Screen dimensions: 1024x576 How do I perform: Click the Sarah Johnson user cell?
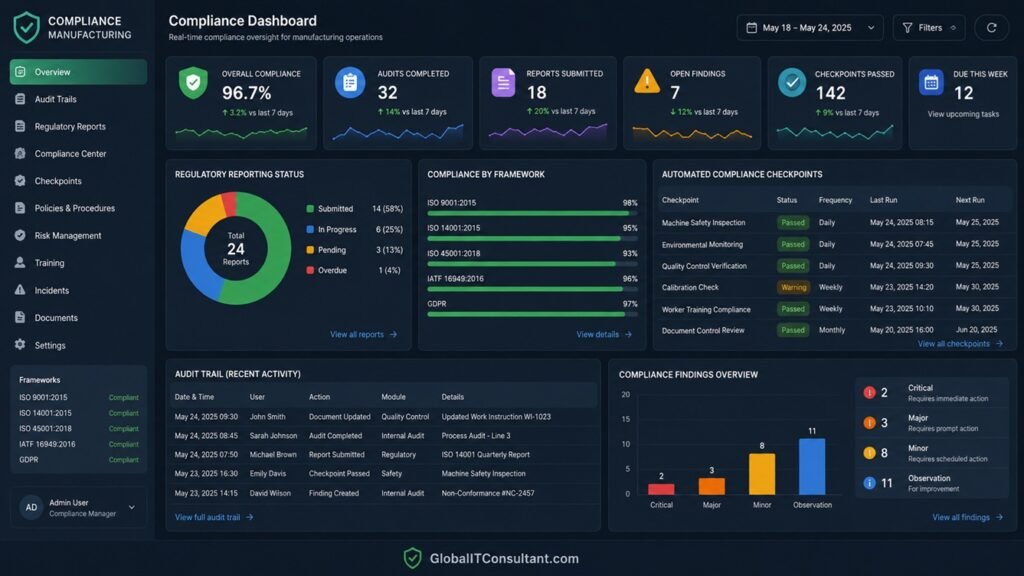click(273, 436)
